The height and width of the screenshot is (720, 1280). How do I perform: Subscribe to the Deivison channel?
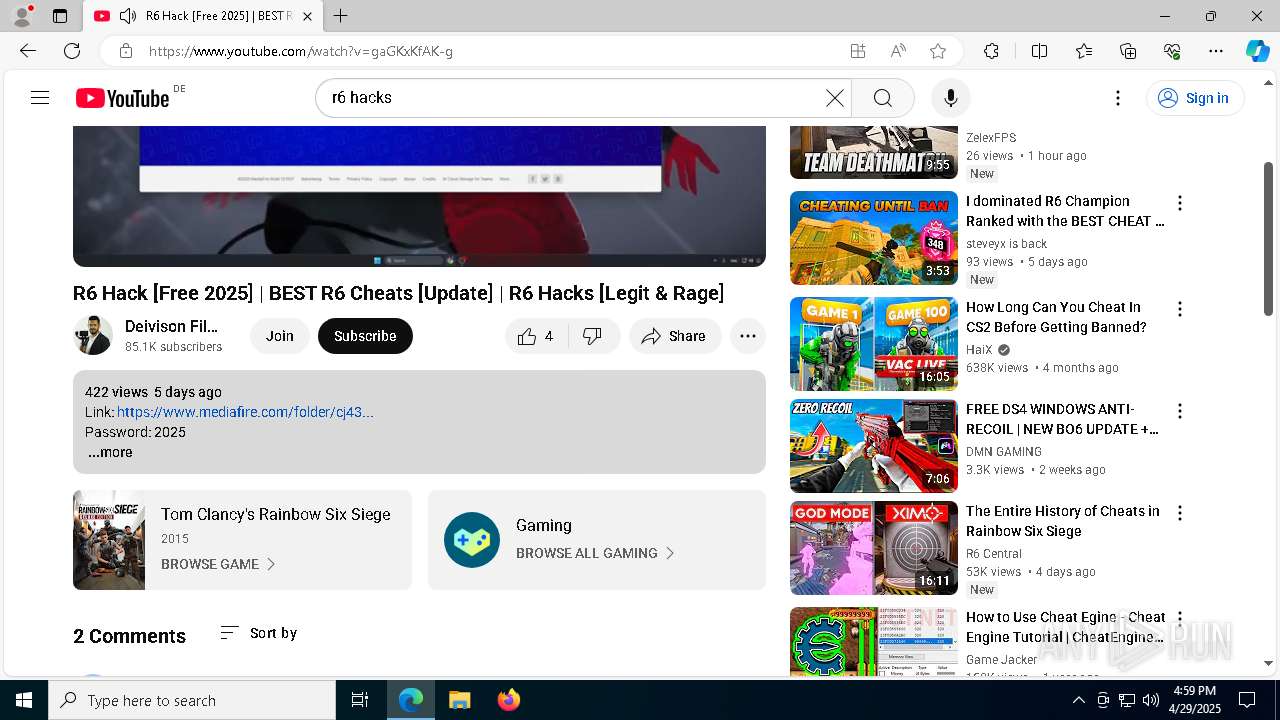(365, 336)
